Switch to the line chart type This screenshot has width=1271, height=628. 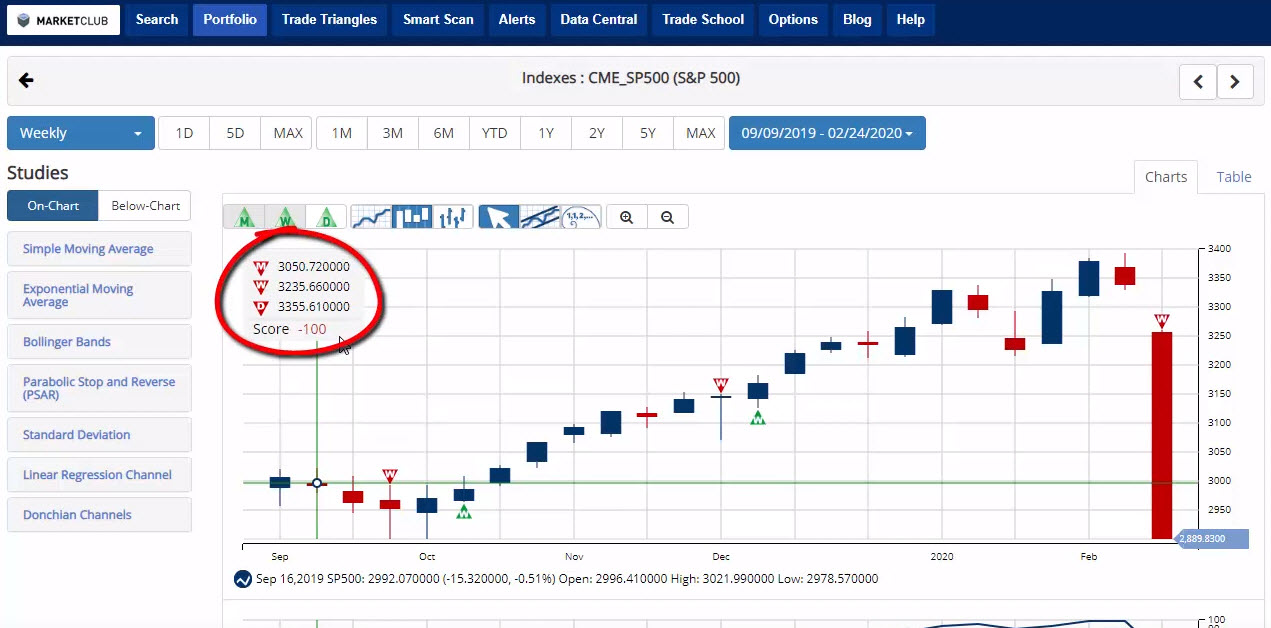pos(371,217)
